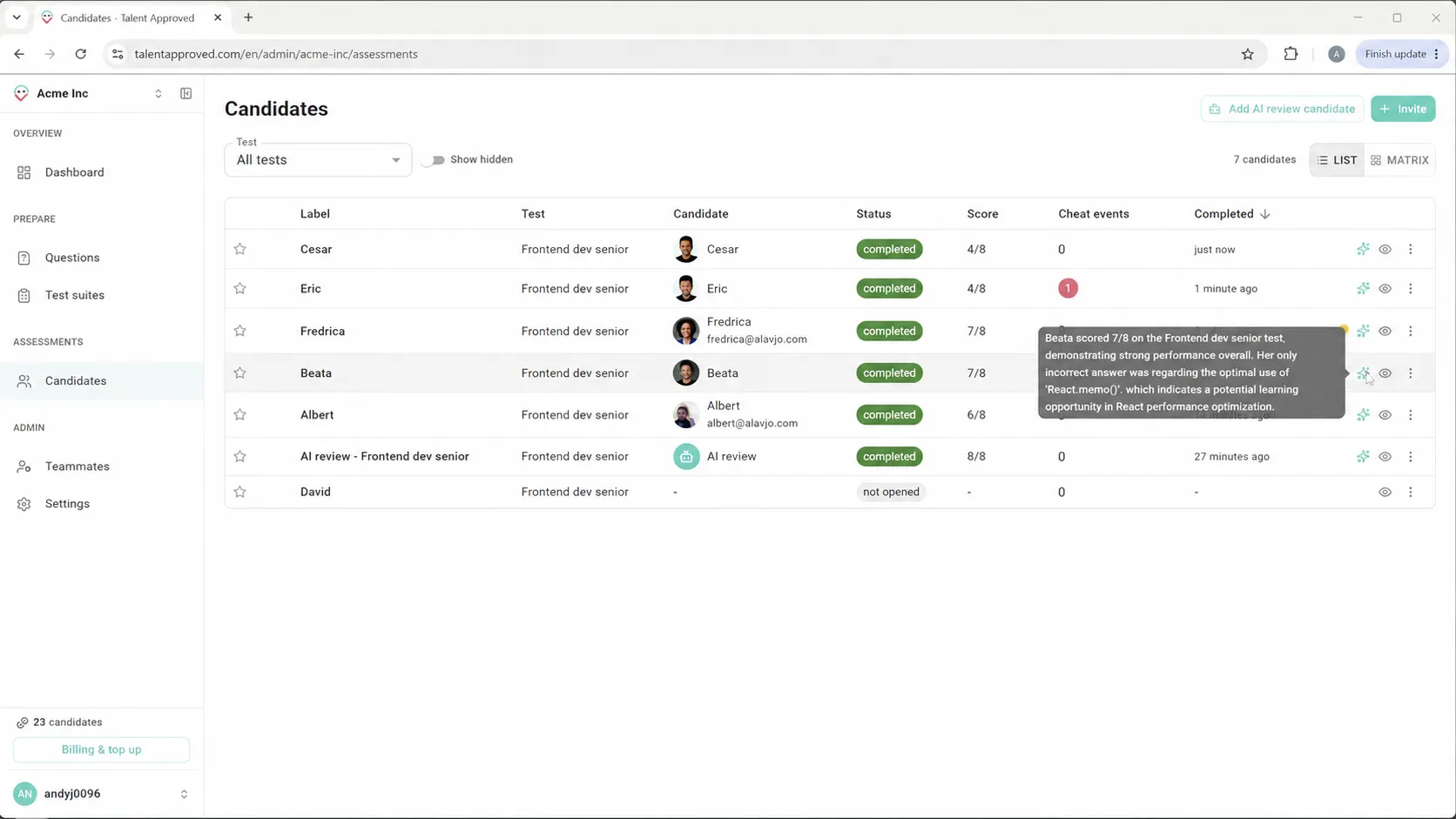Open more options menu for Fredrica

click(1411, 331)
